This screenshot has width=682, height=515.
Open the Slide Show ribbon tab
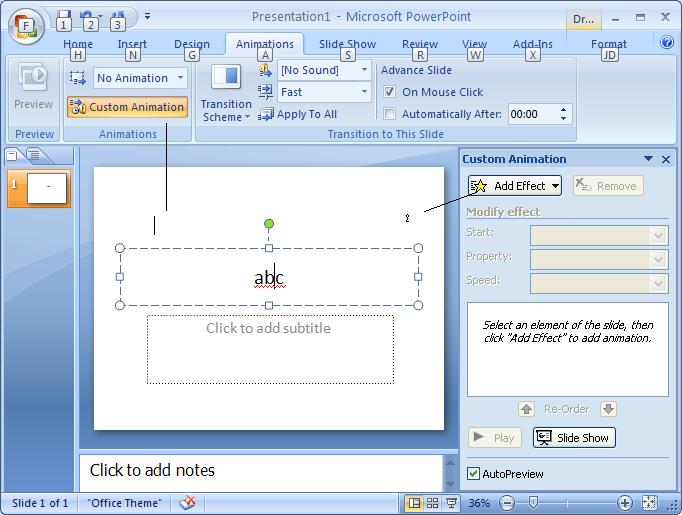[x=347, y=44]
